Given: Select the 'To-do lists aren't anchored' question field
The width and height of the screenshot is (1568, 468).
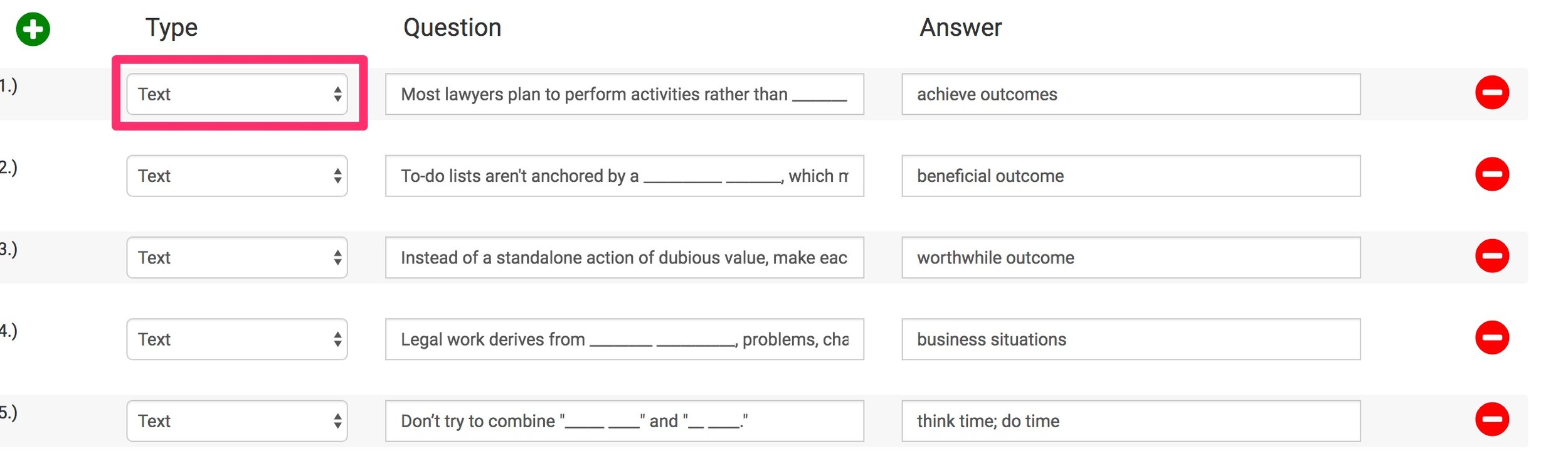Looking at the screenshot, I should 625,176.
